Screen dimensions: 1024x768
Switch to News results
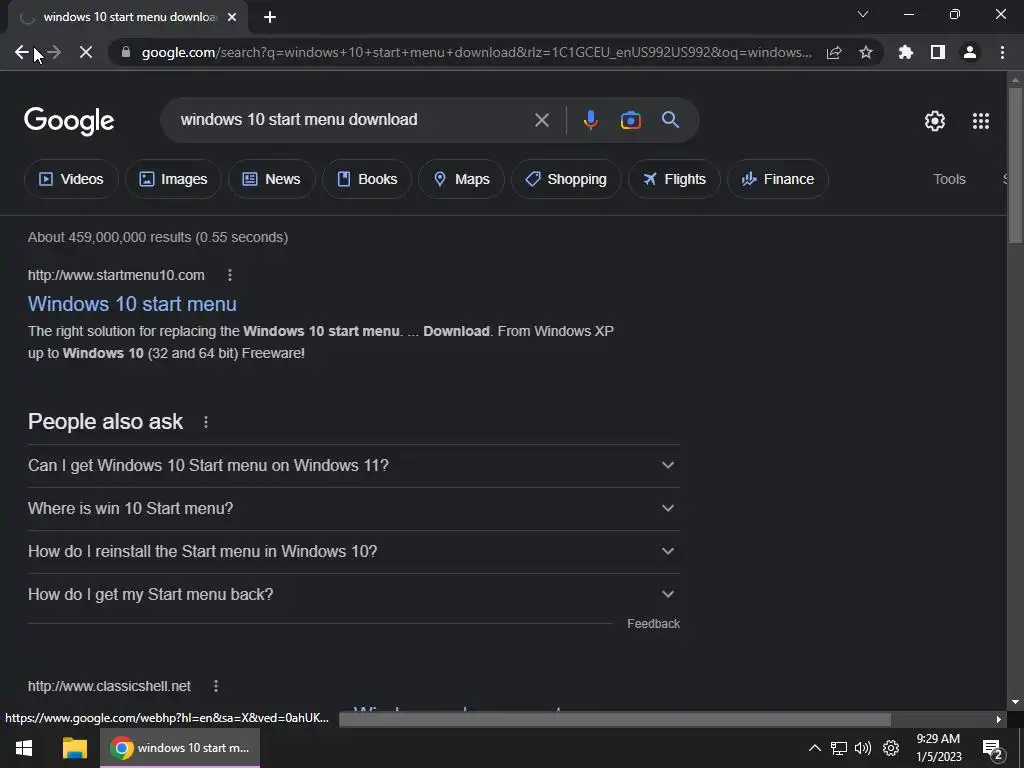click(272, 179)
